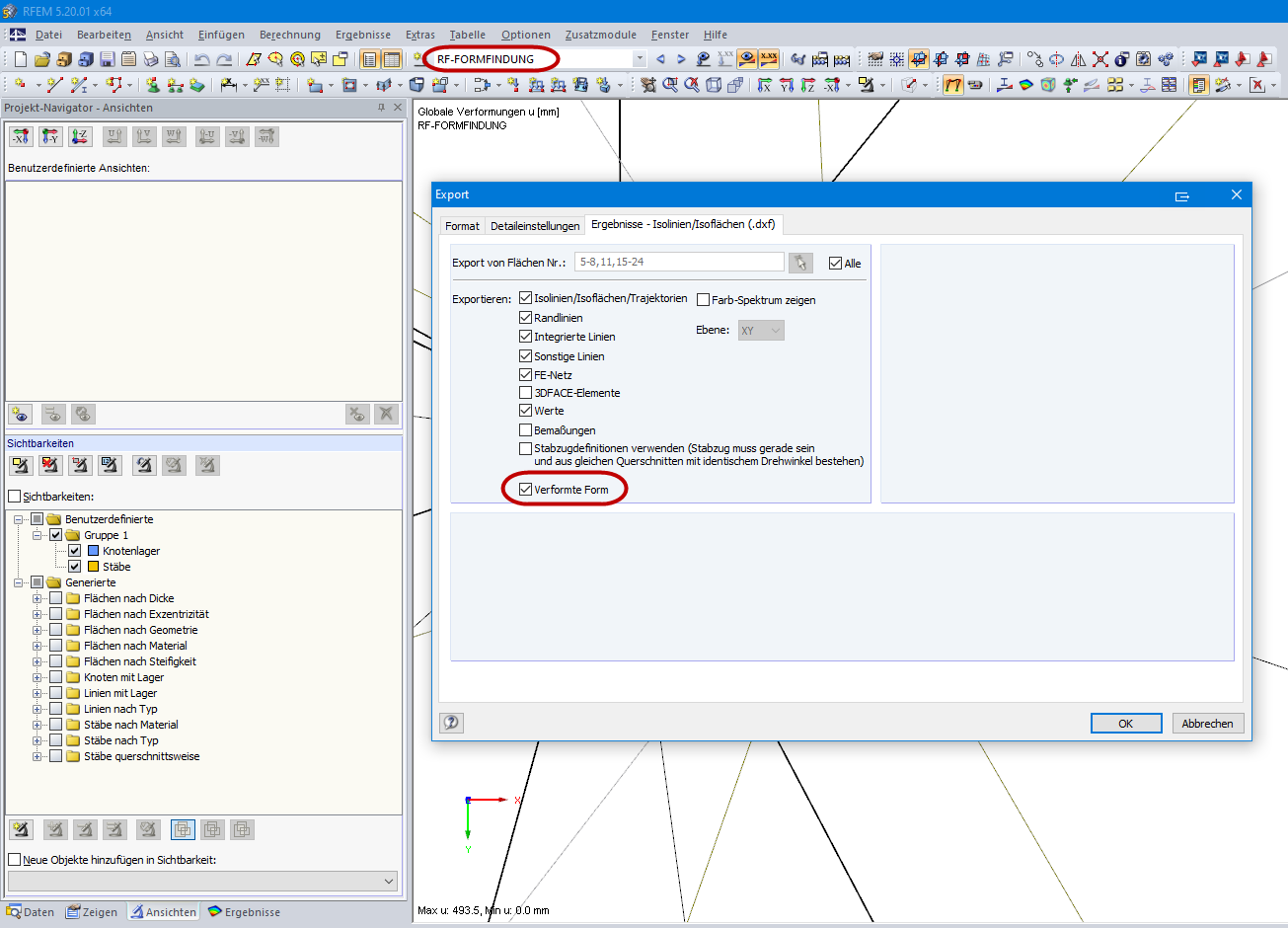This screenshot has height=928, width=1288.
Task: Click the toolbar view Y axis icon
Action: pyautogui.click(x=786, y=85)
